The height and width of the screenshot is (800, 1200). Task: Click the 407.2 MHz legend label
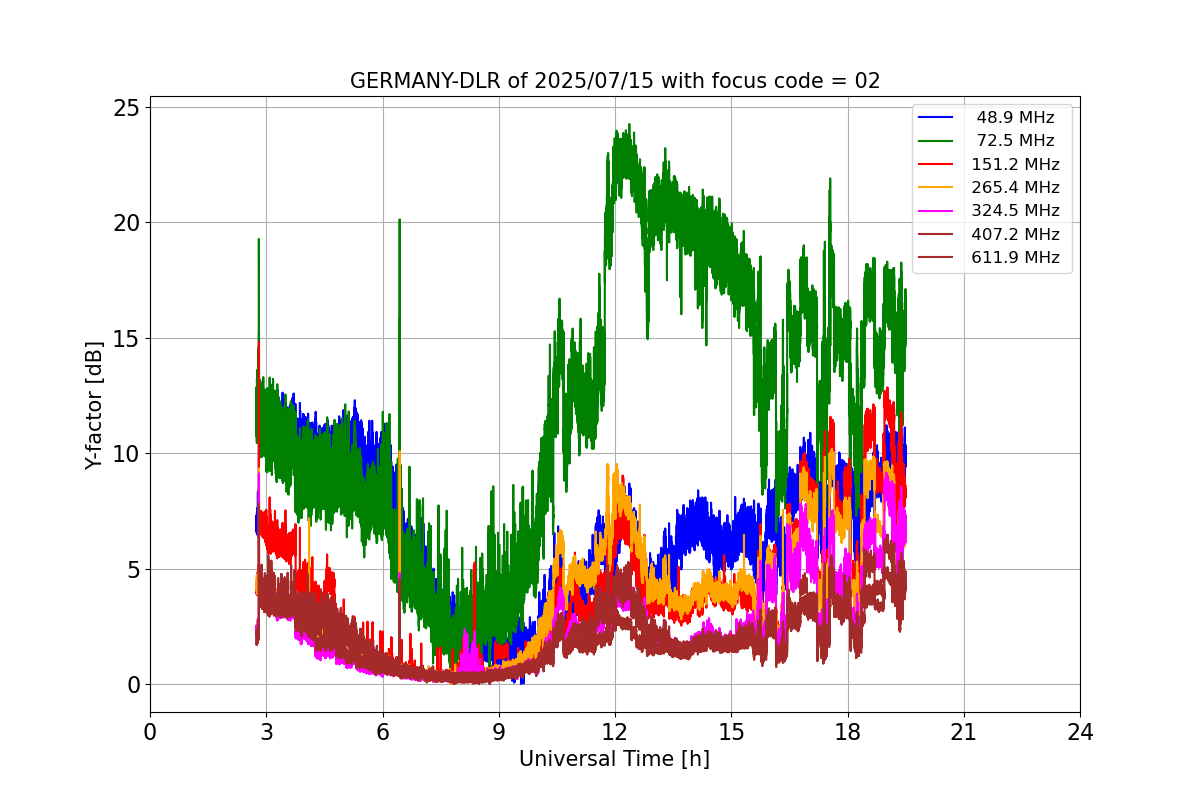click(1015, 234)
